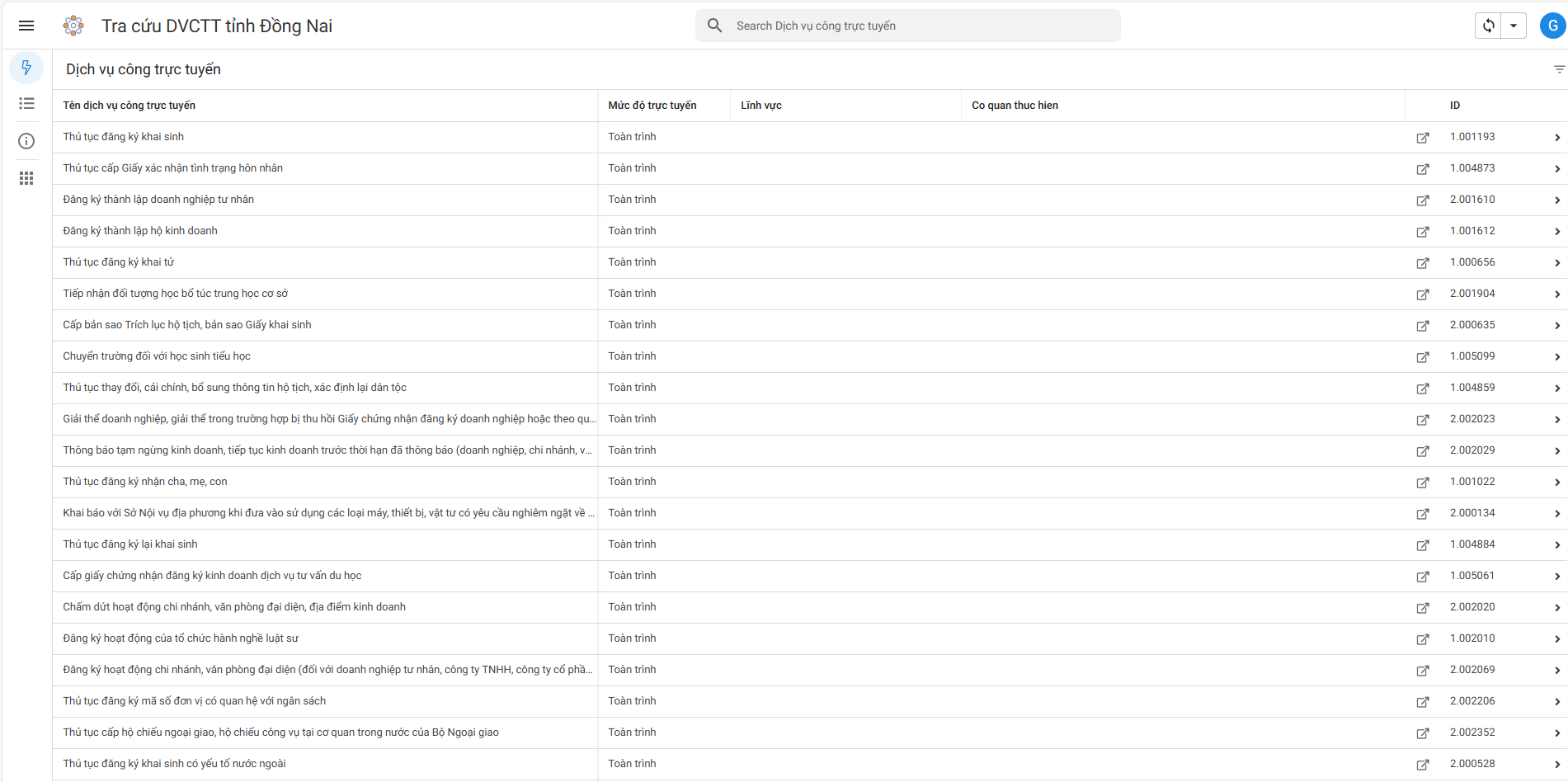Open the filter icon at top right

(1559, 69)
